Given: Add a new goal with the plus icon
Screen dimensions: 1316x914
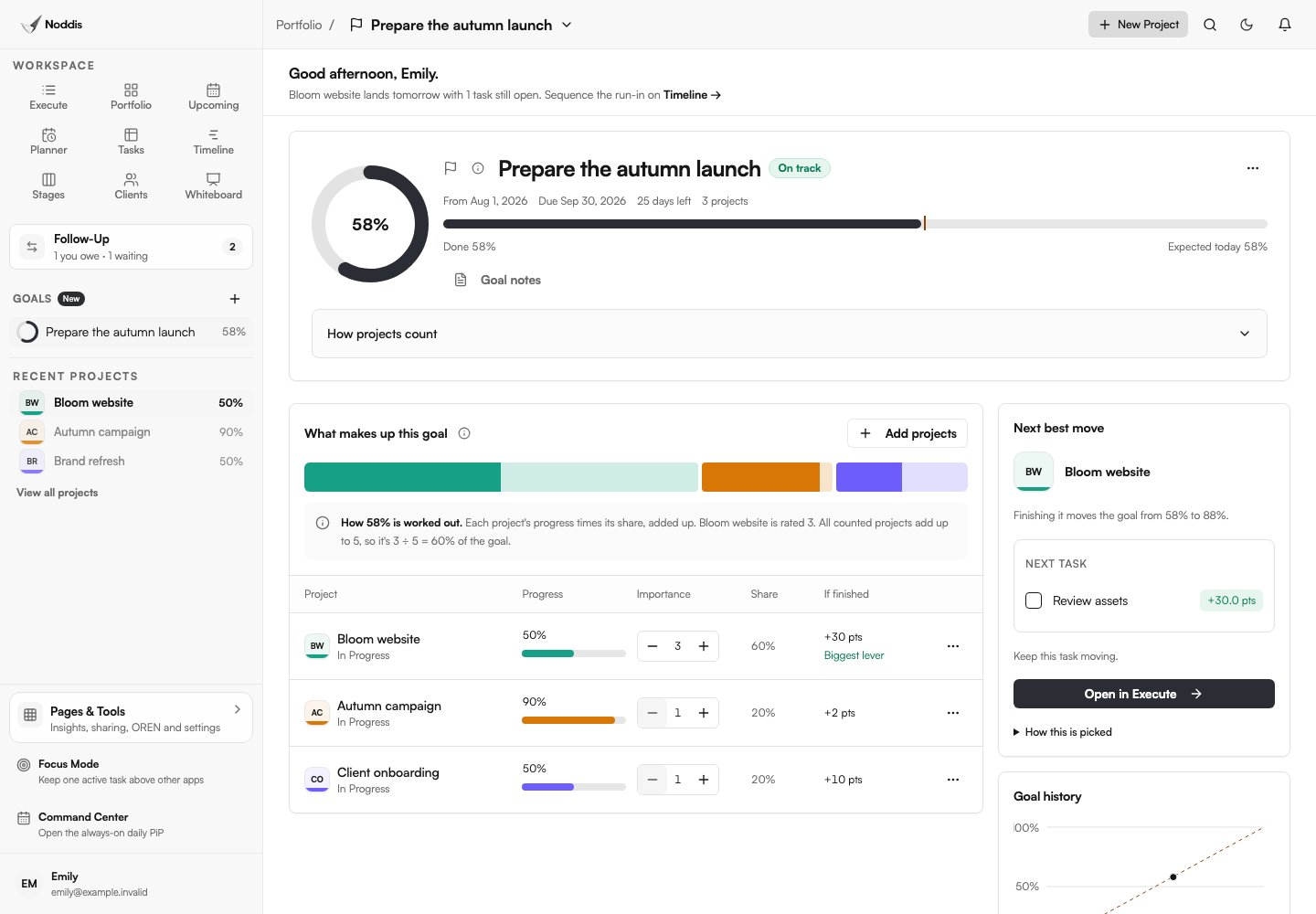Looking at the screenshot, I should (235, 299).
